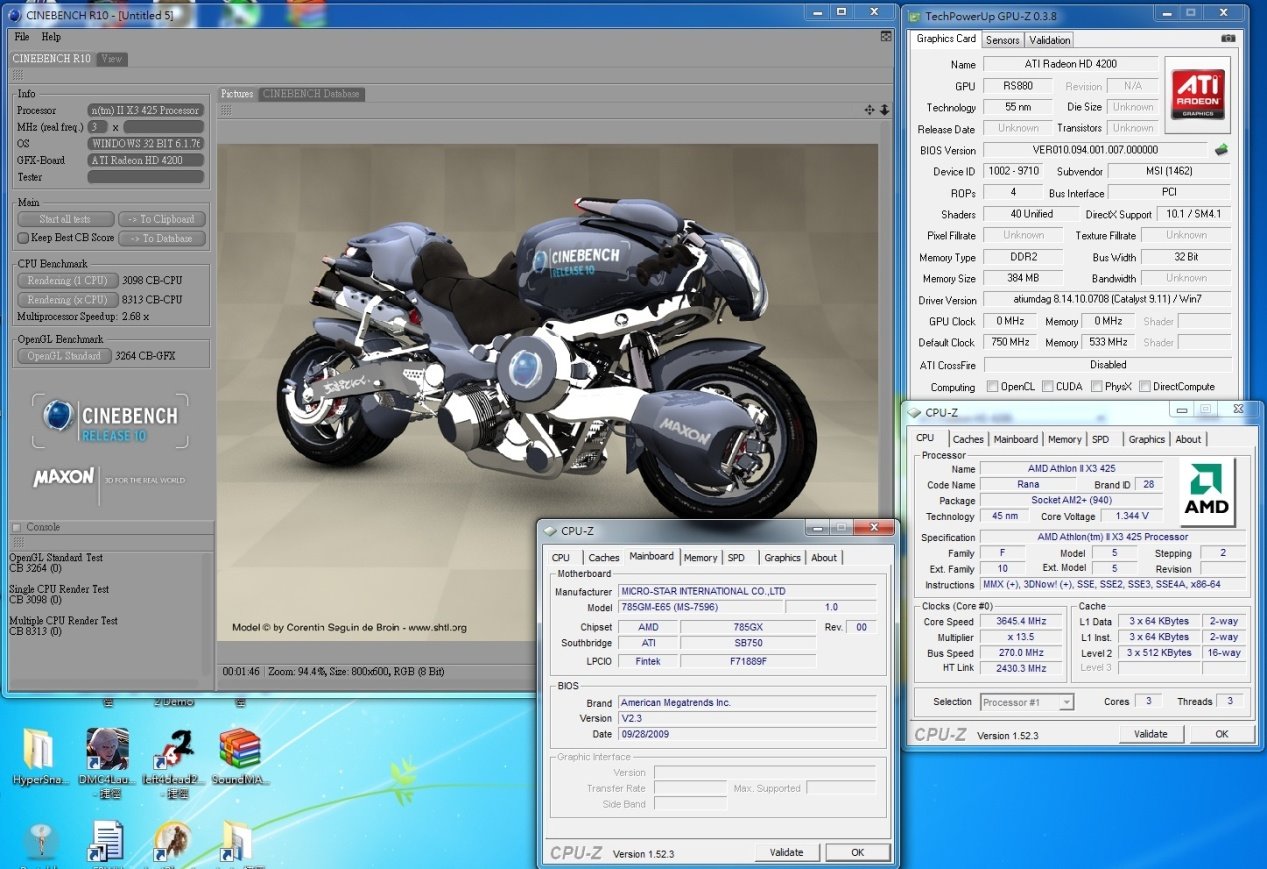Screen dimensions: 1267x869
Task: Click the GPU-Z BIOS Version value
Action: (1095, 150)
